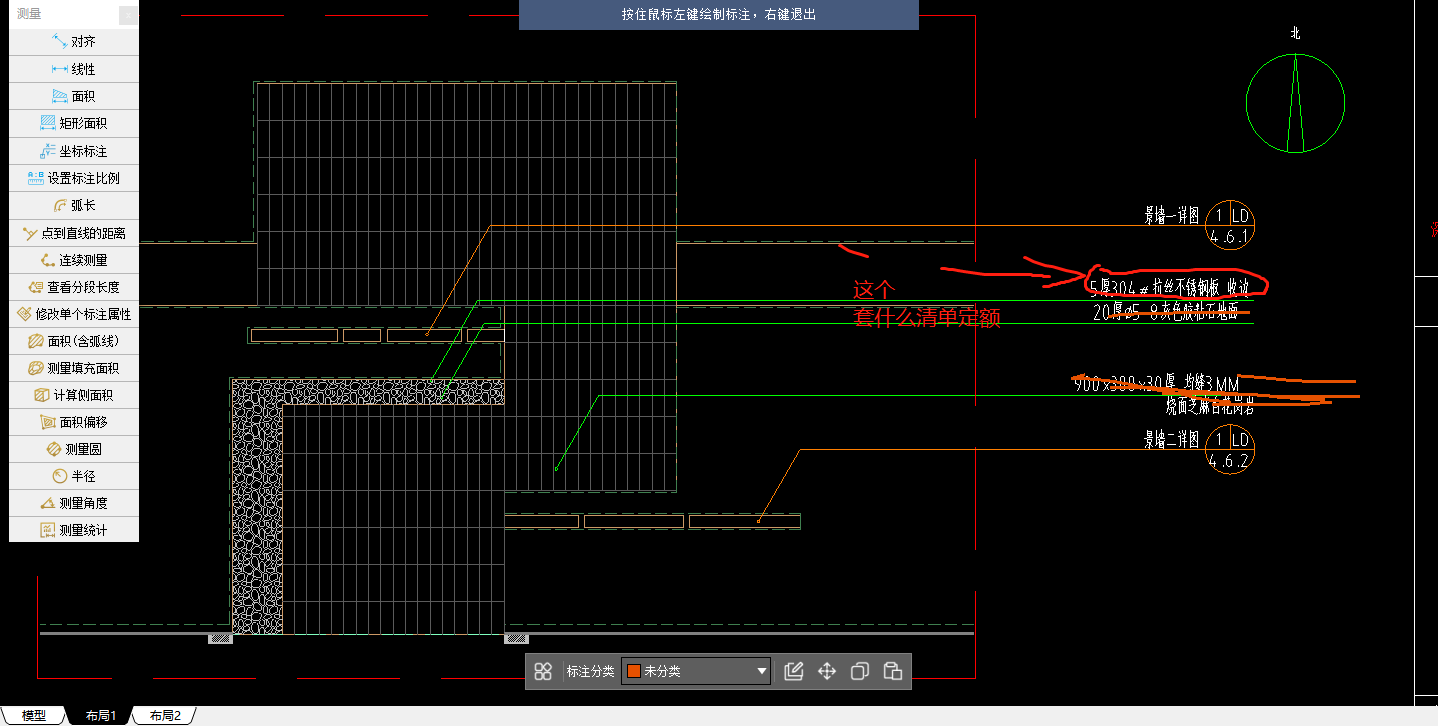Select the 对齐 measurement tool
1438x726 pixels.
tap(74, 42)
